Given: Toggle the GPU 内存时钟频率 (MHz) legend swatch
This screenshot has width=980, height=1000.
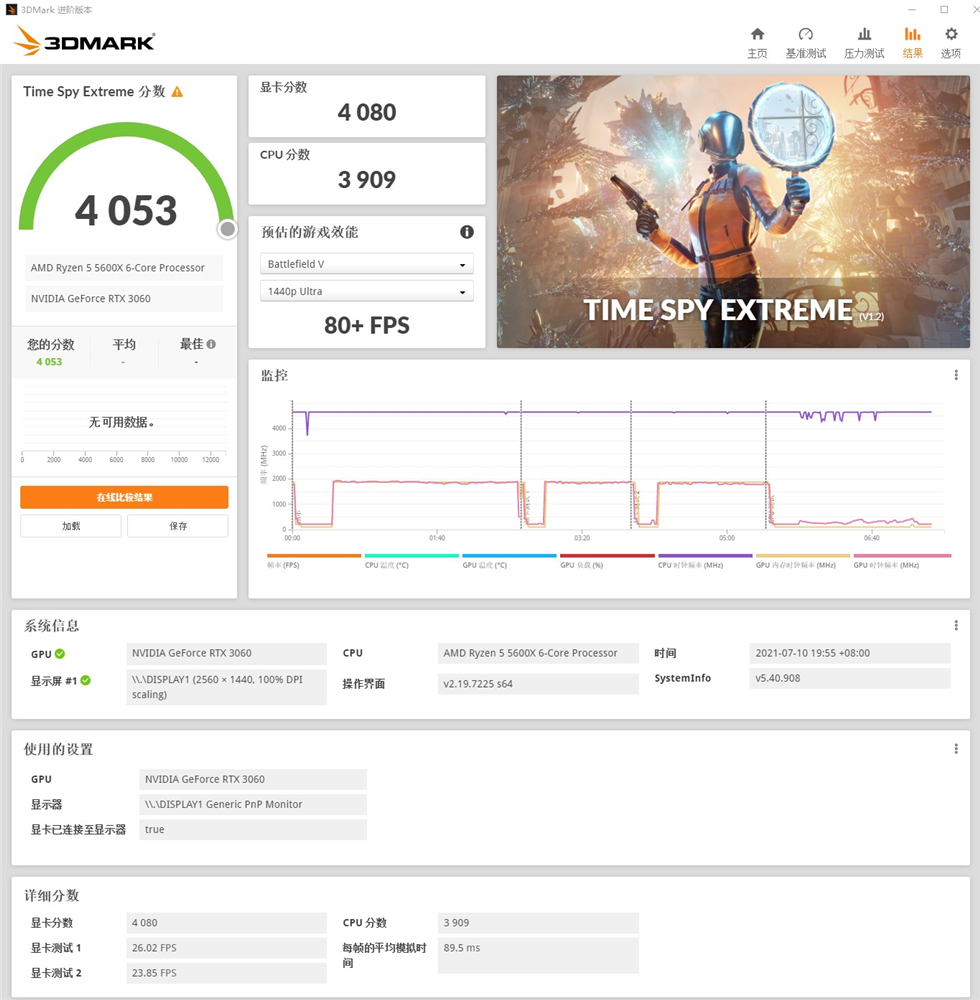Looking at the screenshot, I should (803, 555).
